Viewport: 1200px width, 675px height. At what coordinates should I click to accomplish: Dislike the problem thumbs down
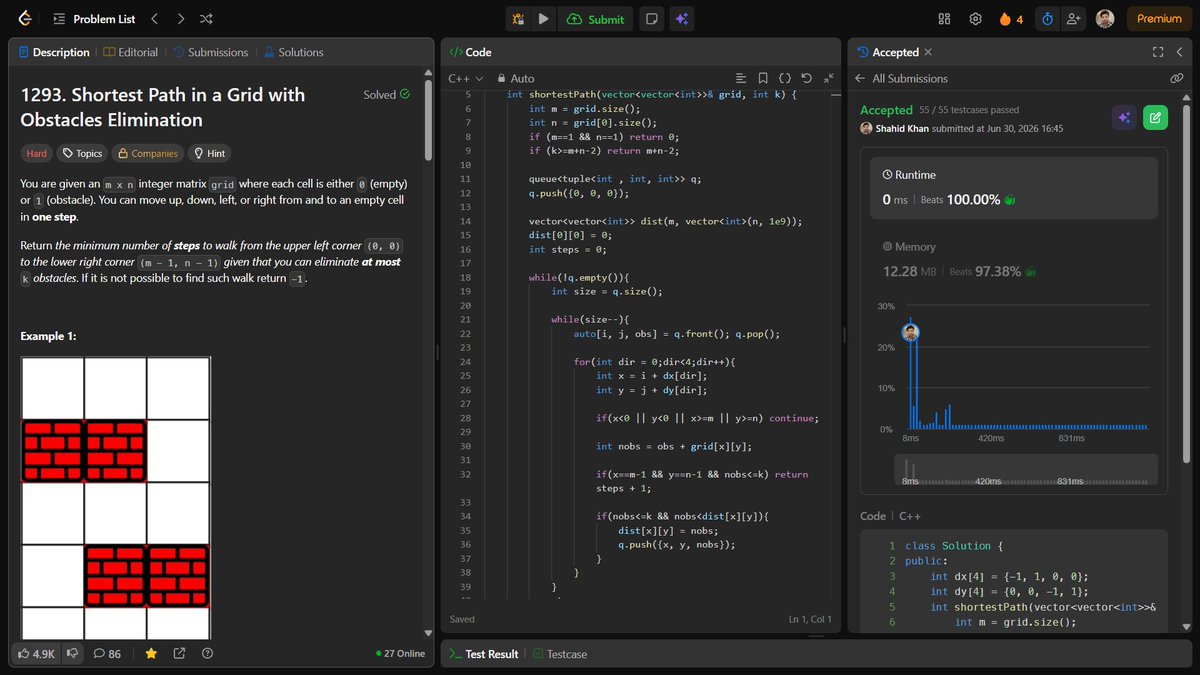tap(72, 653)
